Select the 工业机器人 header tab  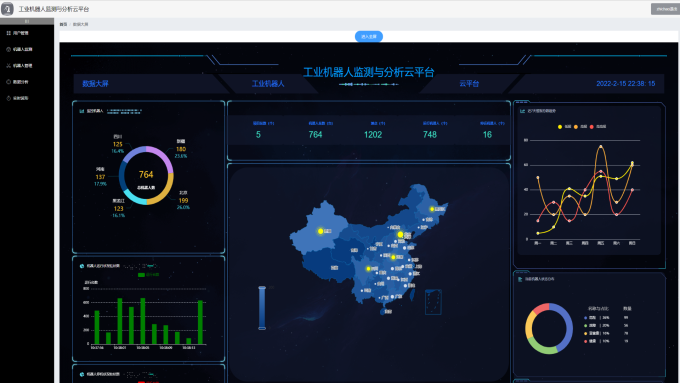tap(268, 84)
